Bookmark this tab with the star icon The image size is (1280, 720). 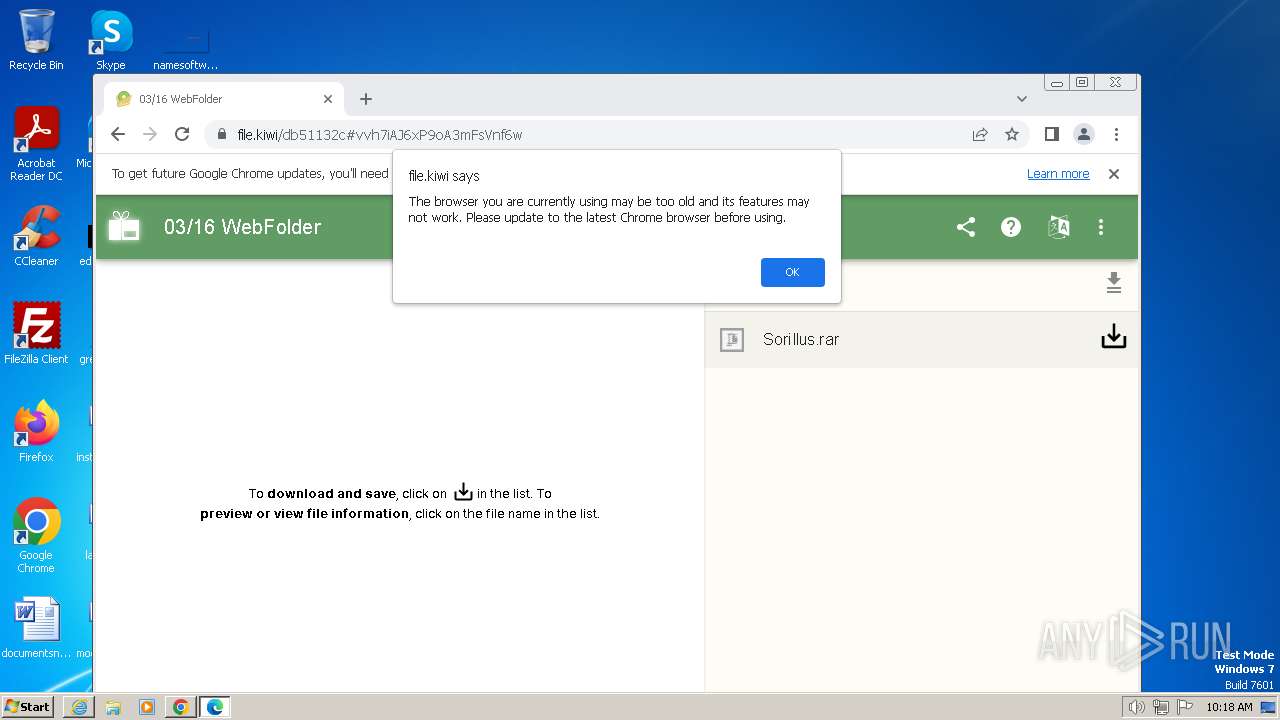pyautogui.click(x=1012, y=134)
